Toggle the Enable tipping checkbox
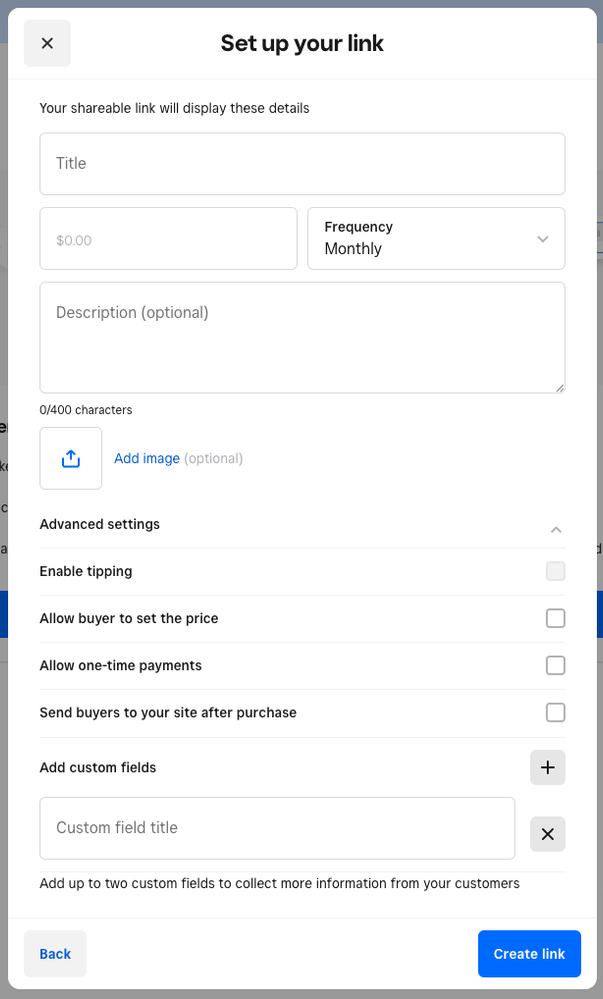603x999 pixels. tap(555, 571)
